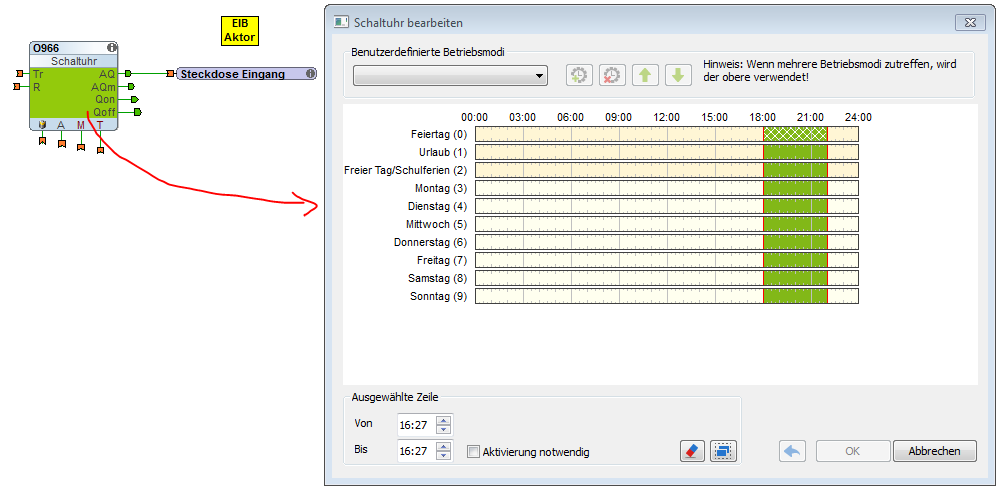Click the Von time input field

coord(415,424)
